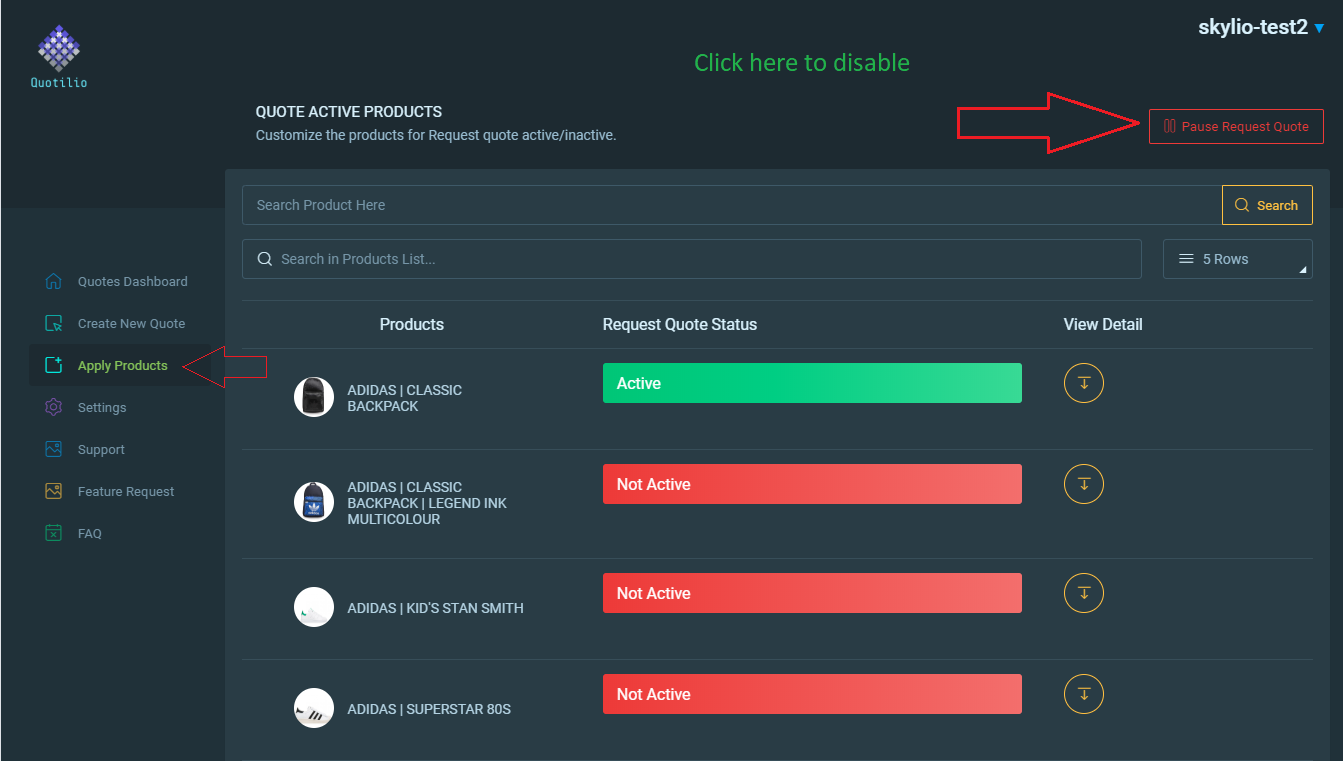Click the Legend Ink Multicolour backpack thumbnail
The width and height of the screenshot is (1343, 761).
point(314,502)
